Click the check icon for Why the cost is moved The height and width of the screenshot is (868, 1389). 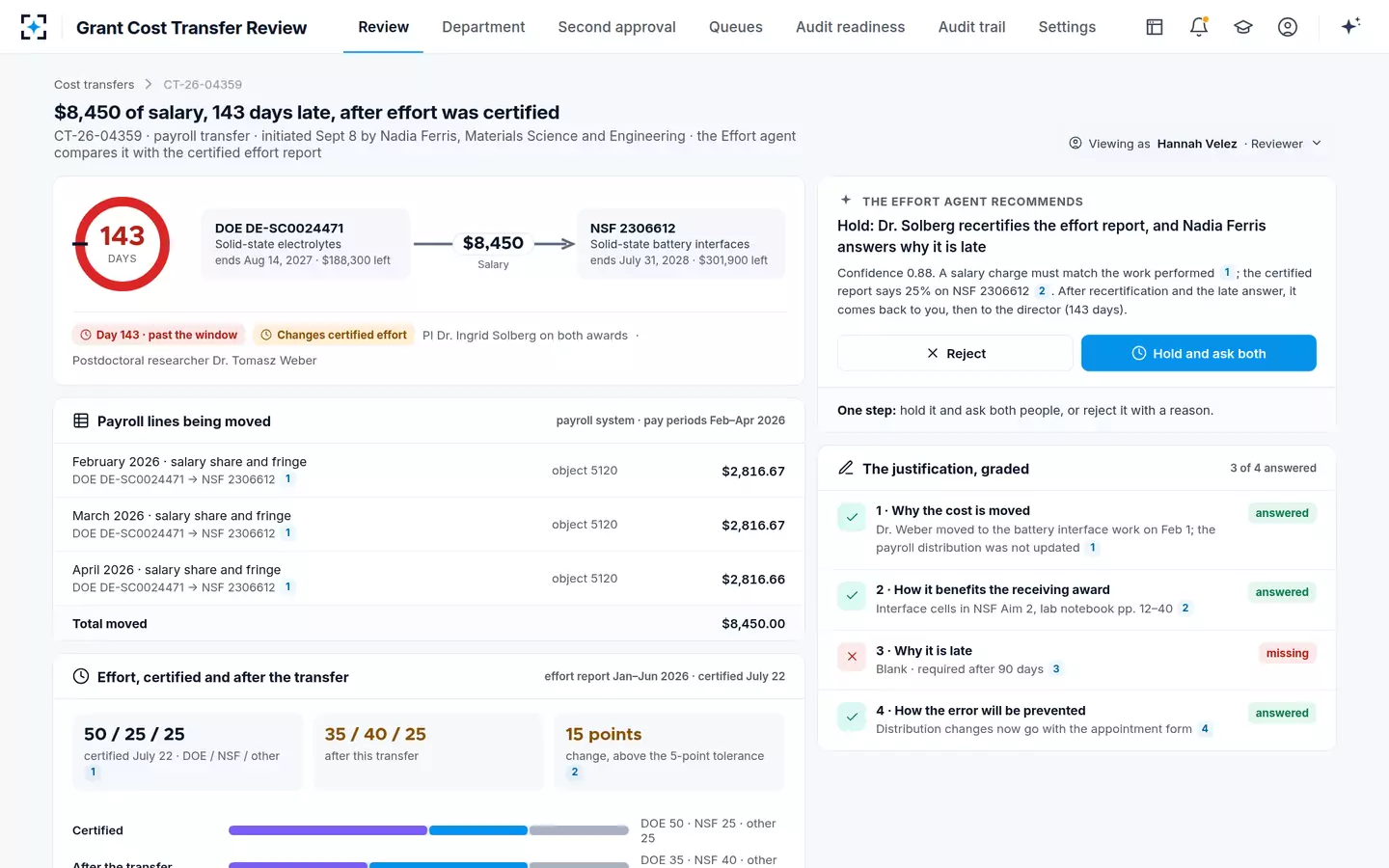pyautogui.click(x=852, y=518)
